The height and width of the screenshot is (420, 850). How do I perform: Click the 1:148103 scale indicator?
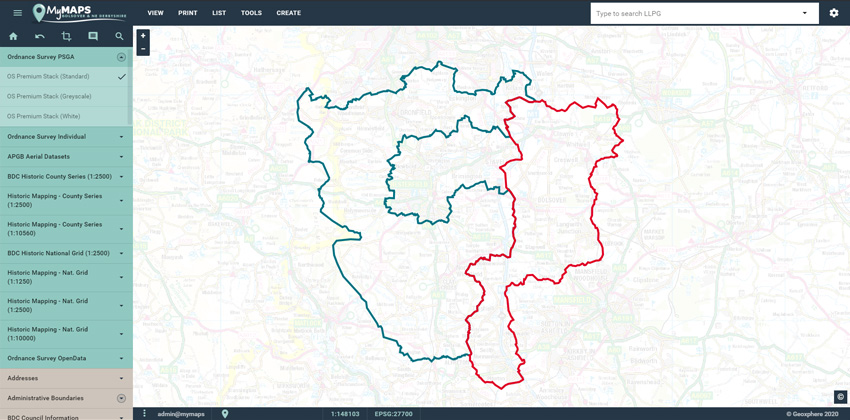click(x=345, y=414)
